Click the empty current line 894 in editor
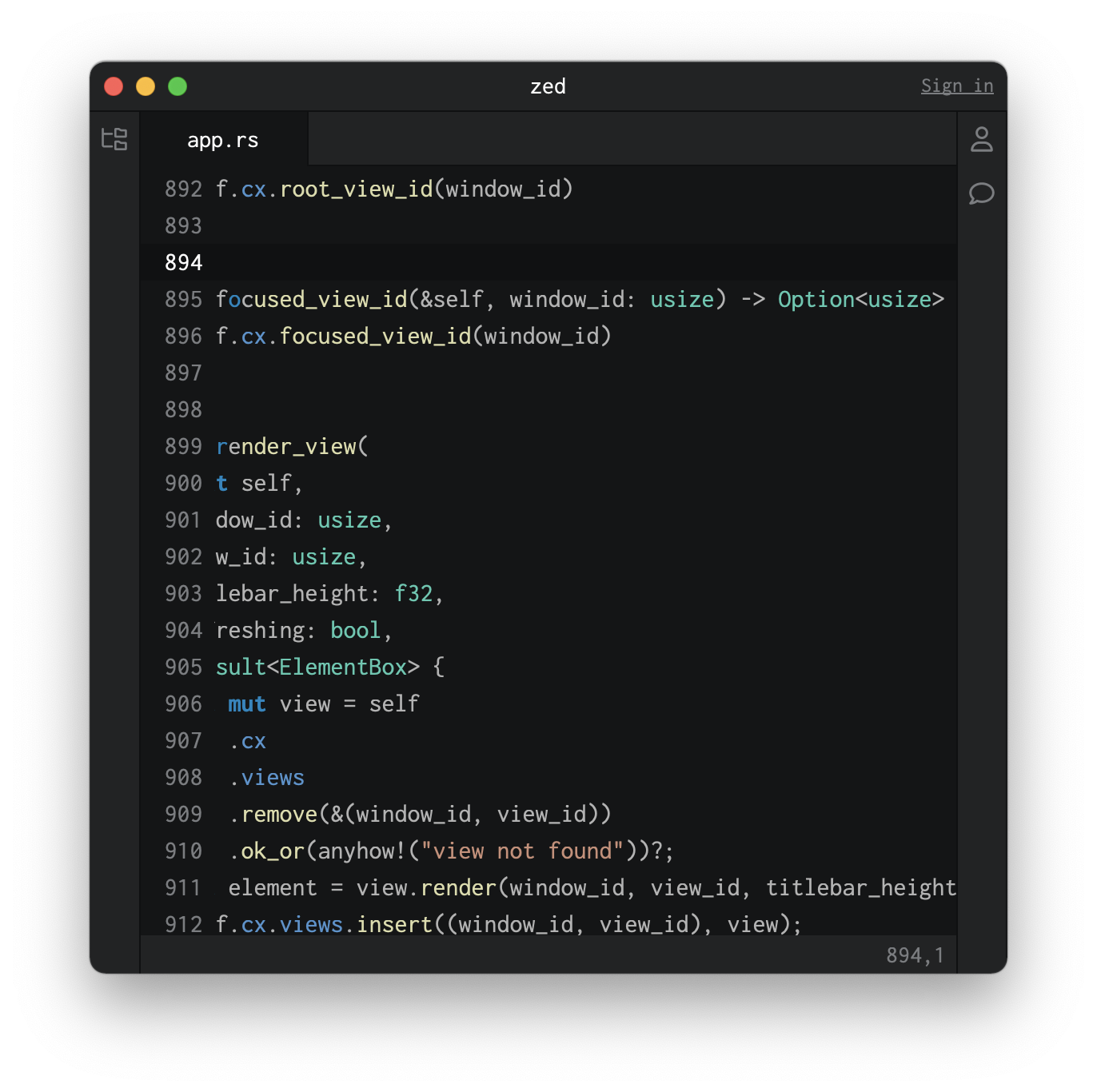Screen dimensions: 1097x1092 548,263
